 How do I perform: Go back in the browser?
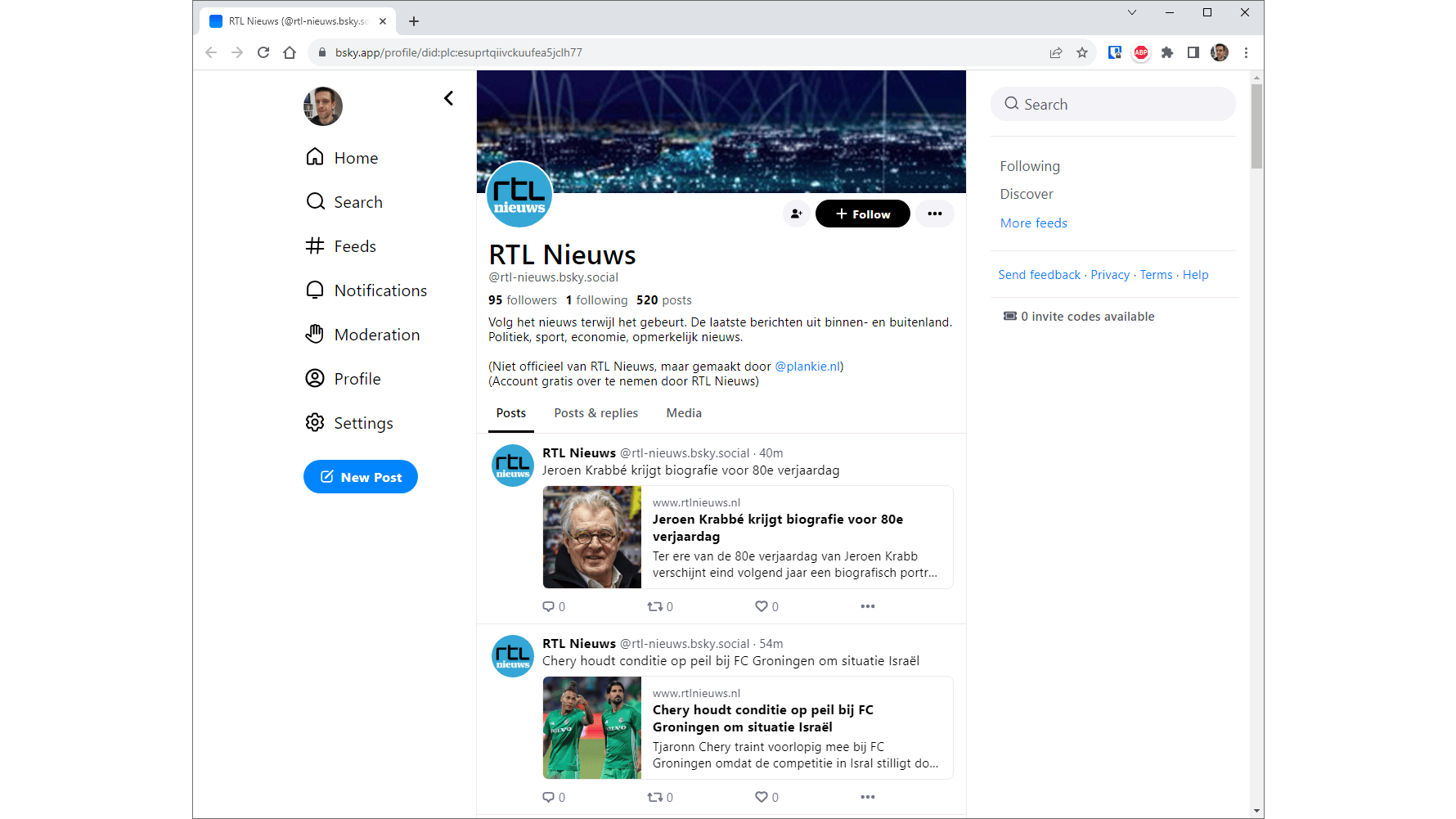click(x=211, y=52)
